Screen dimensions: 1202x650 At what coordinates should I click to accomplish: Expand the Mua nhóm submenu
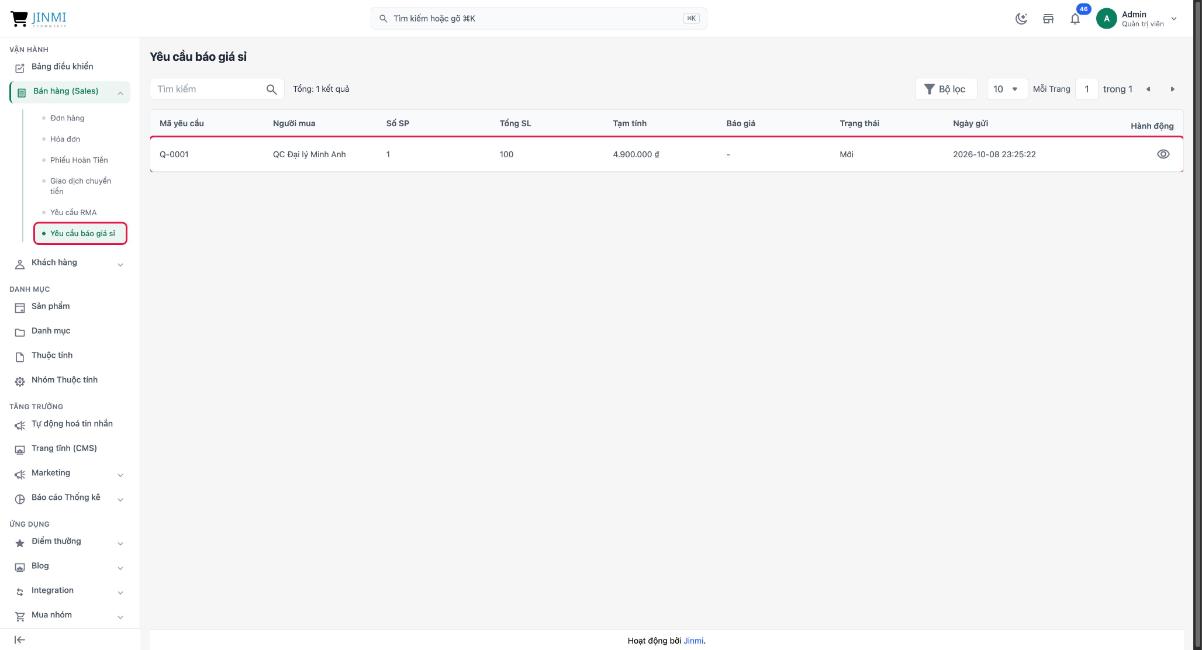pyautogui.click(x=120, y=616)
